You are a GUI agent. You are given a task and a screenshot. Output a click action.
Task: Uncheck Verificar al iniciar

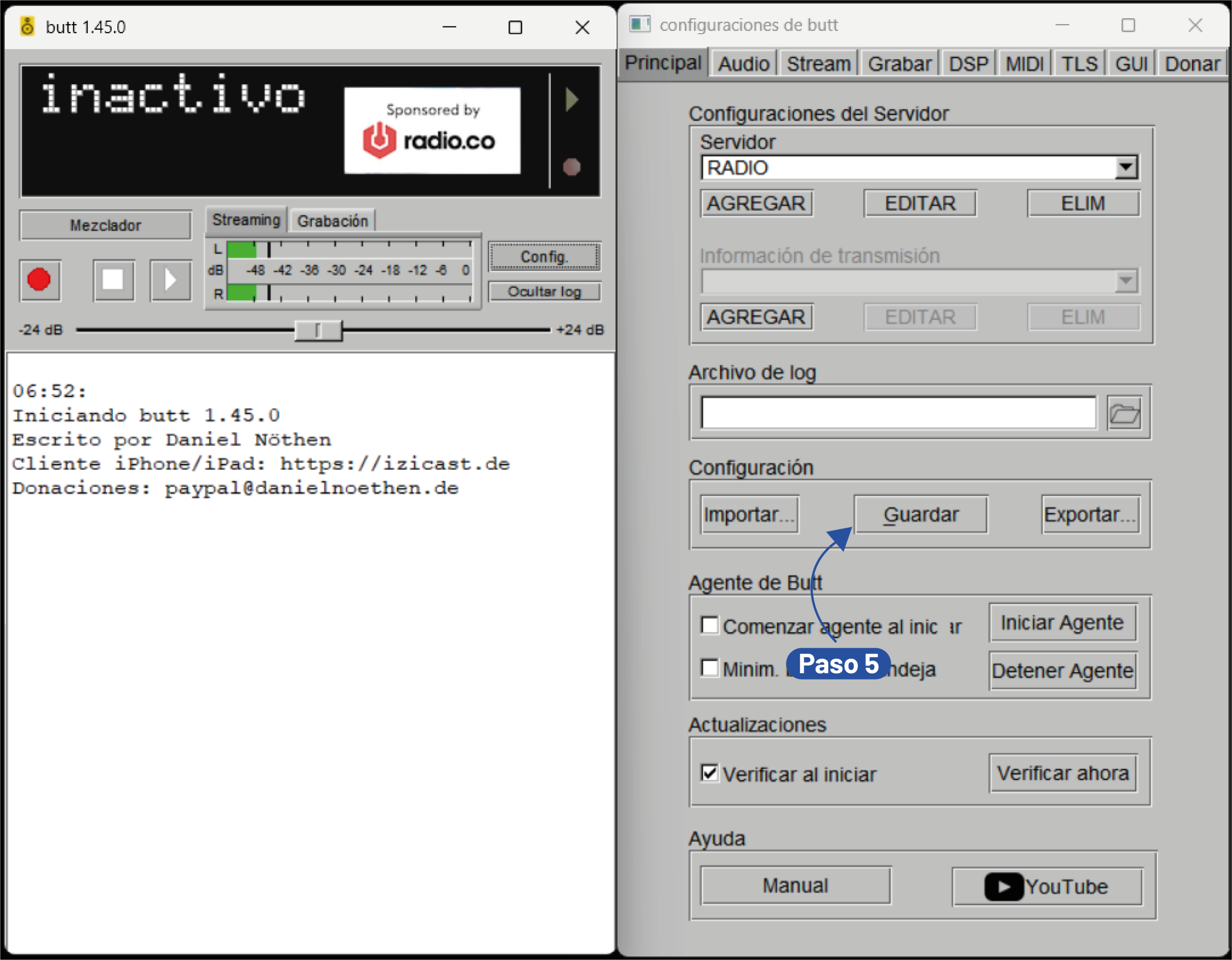coord(710,773)
